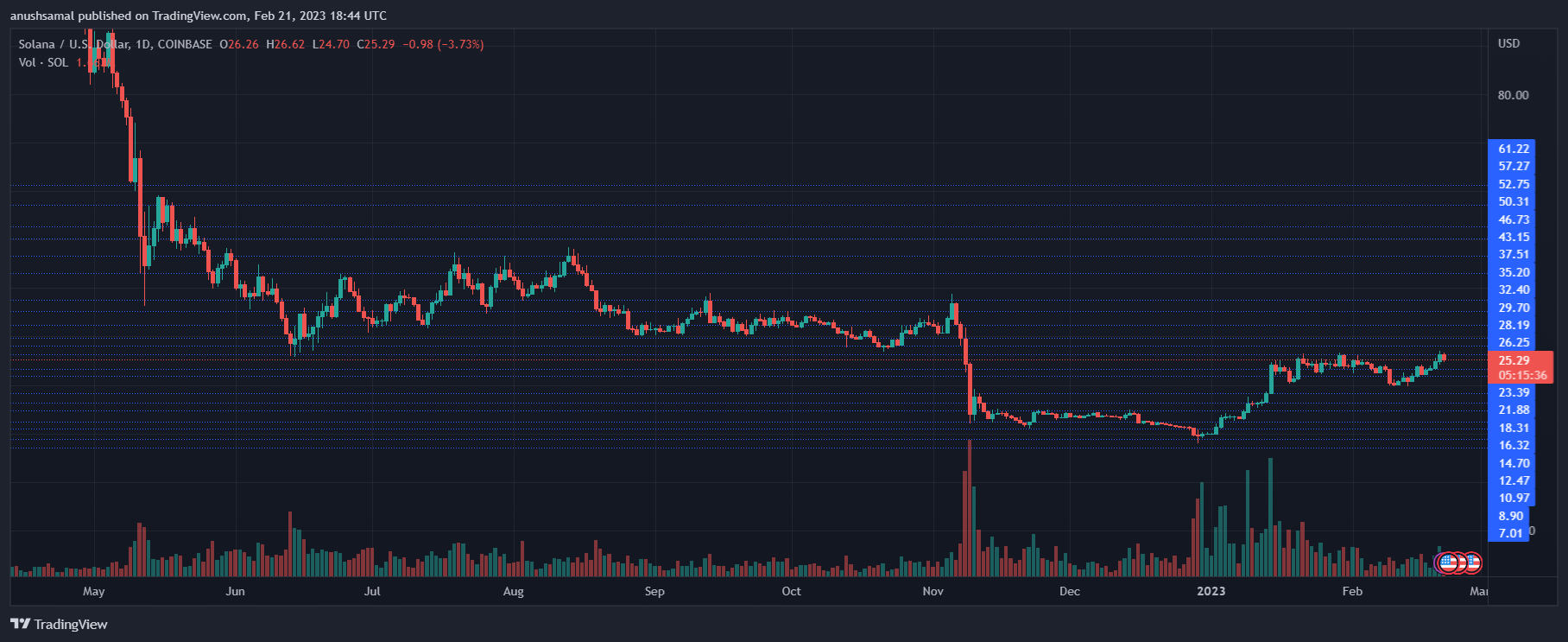This screenshot has height=642, width=1568.
Task: Select the 16.32 blue price label
Action: pos(1514,445)
